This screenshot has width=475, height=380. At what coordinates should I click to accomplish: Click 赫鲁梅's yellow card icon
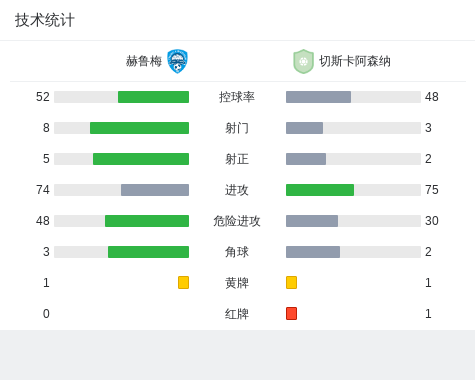[x=183, y=282]
